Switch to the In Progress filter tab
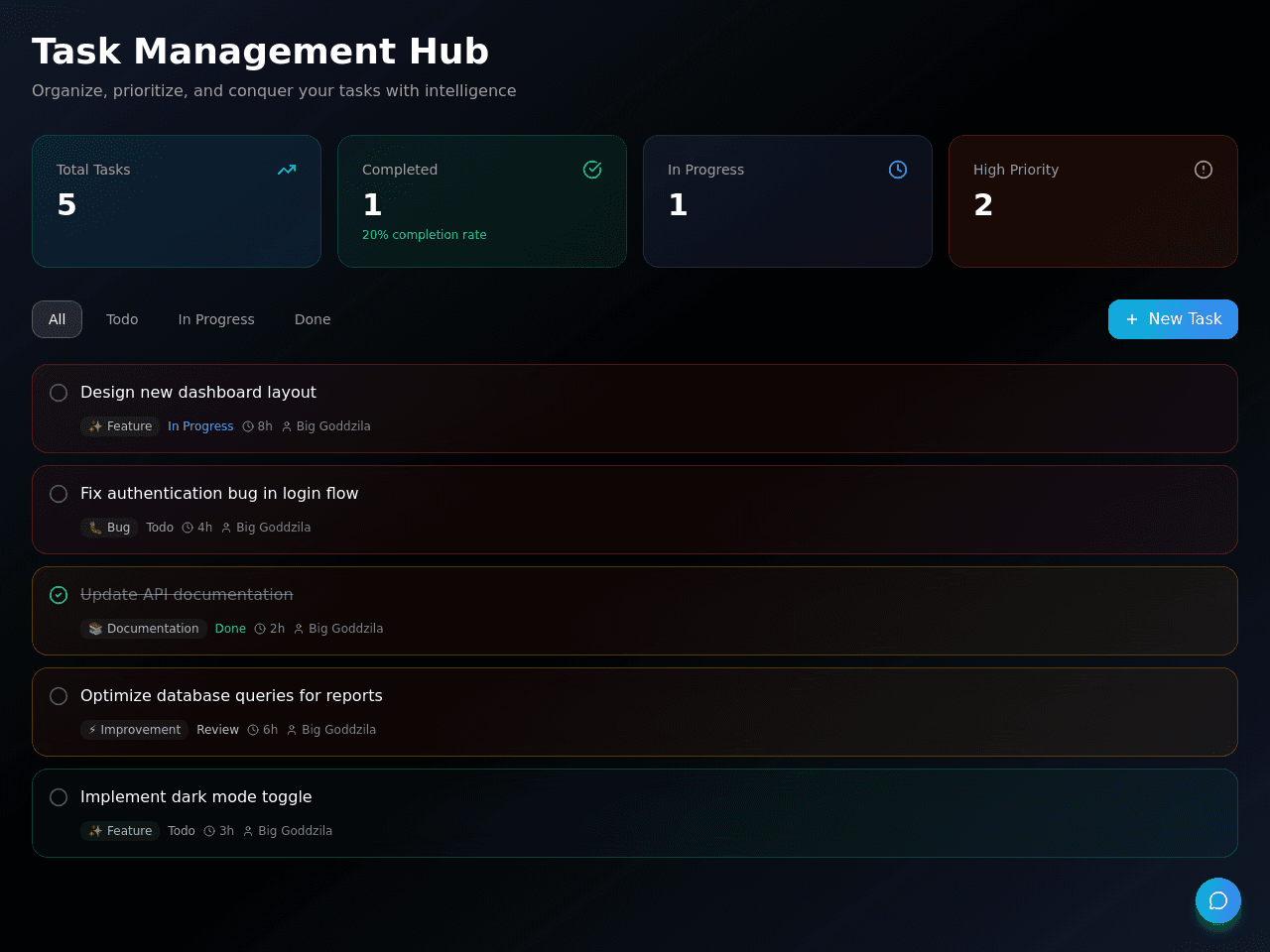Screen dimensions: 1270x952 point(216,319)
